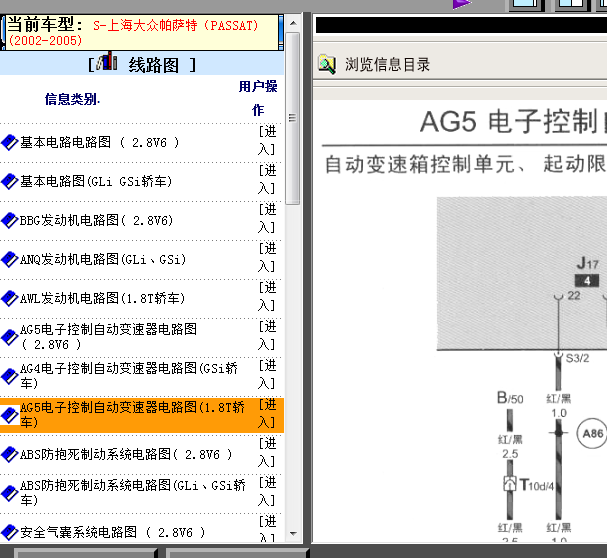This screenshot has height=558, width=607.
Task: Click scroll up arrow of left panel
Action: pos(293,23)
